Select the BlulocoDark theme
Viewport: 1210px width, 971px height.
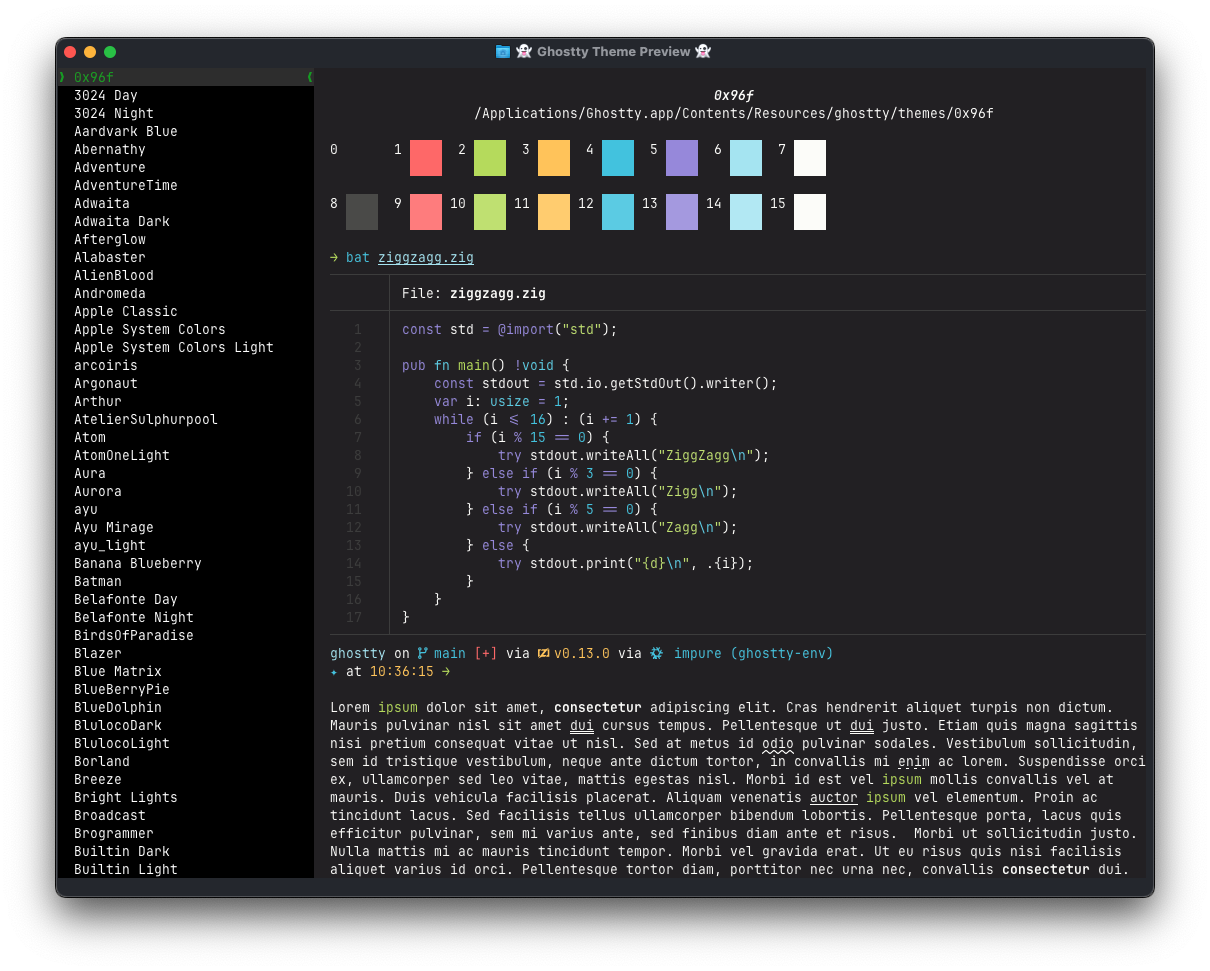click(118, 726)
